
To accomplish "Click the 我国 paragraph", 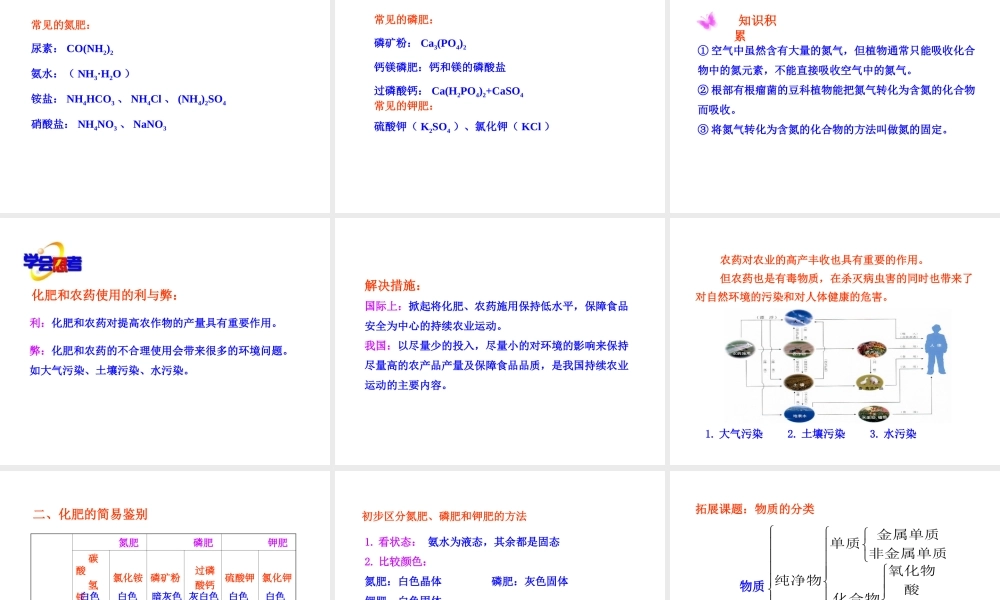I will 497,365.
